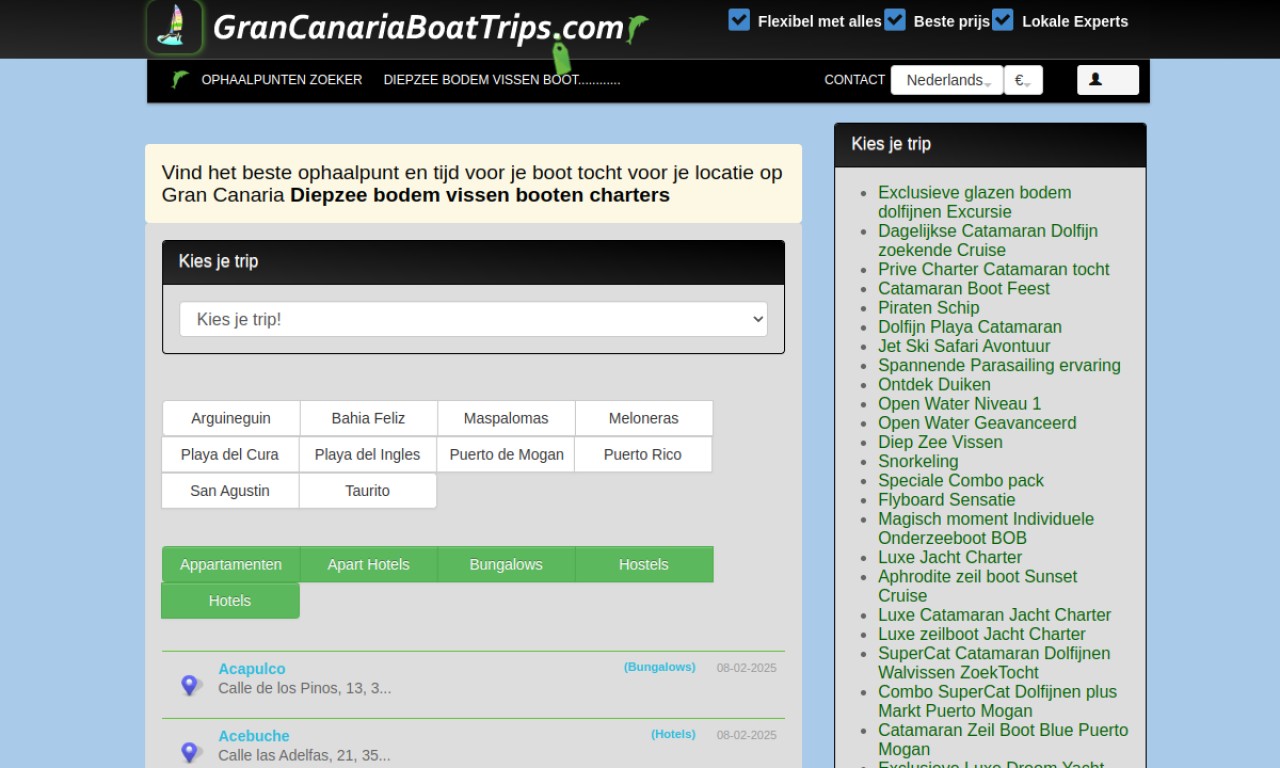Open the user account icon button
Viewport: 1280px width, 768px height.
[1107, 80]
